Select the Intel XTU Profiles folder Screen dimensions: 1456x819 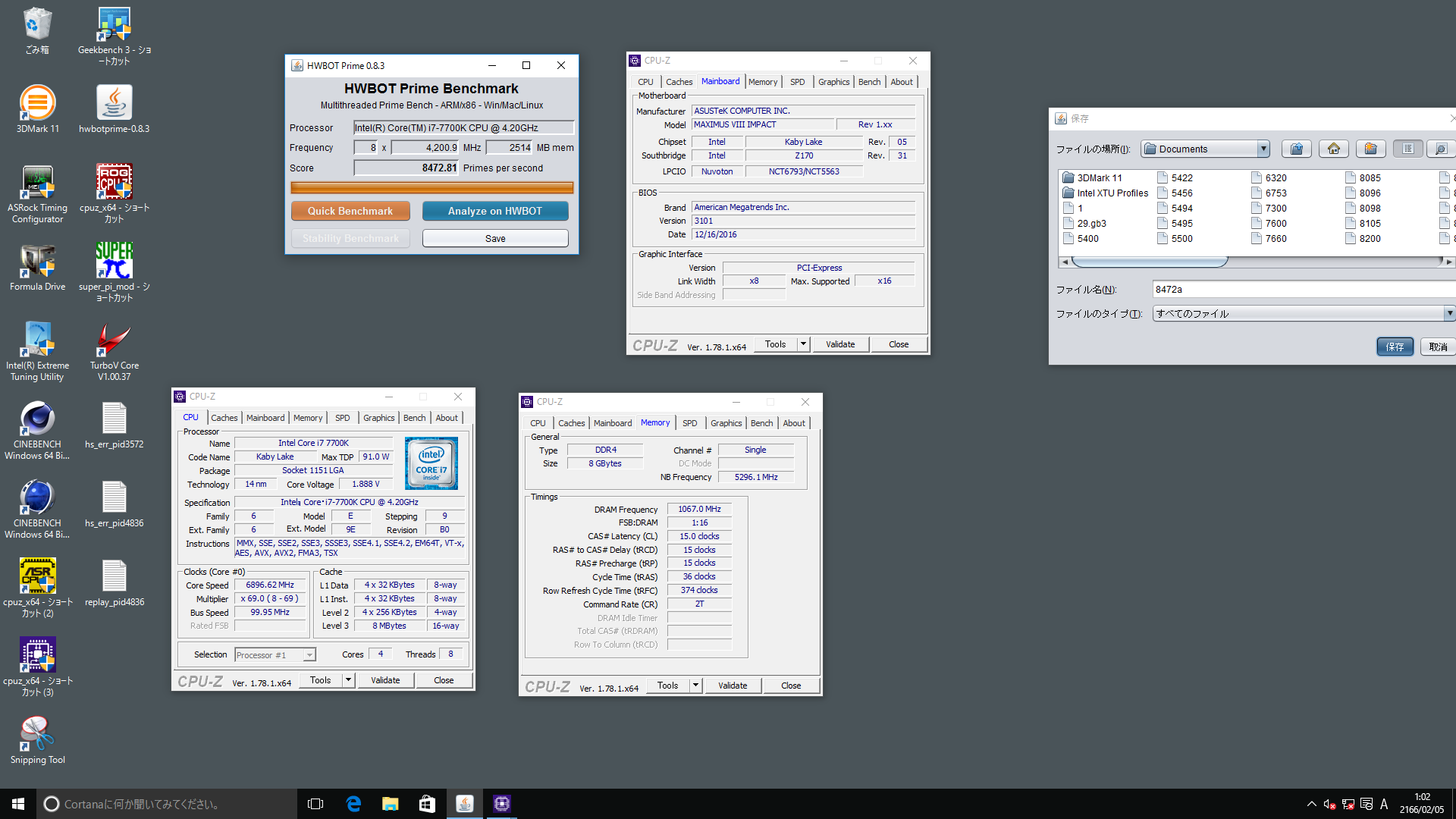coord(1105,193)
